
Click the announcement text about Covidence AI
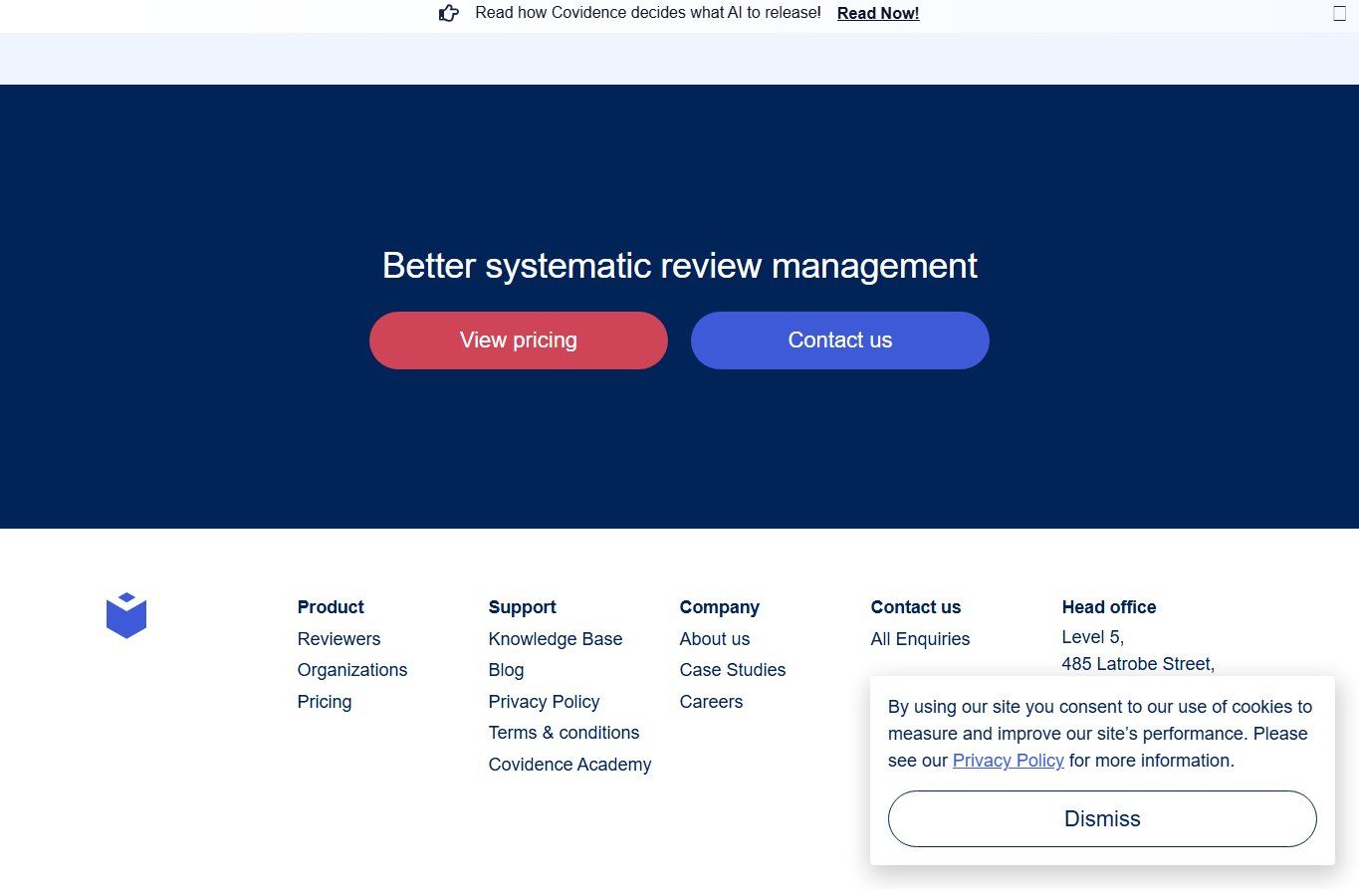[x=648, y=13]
